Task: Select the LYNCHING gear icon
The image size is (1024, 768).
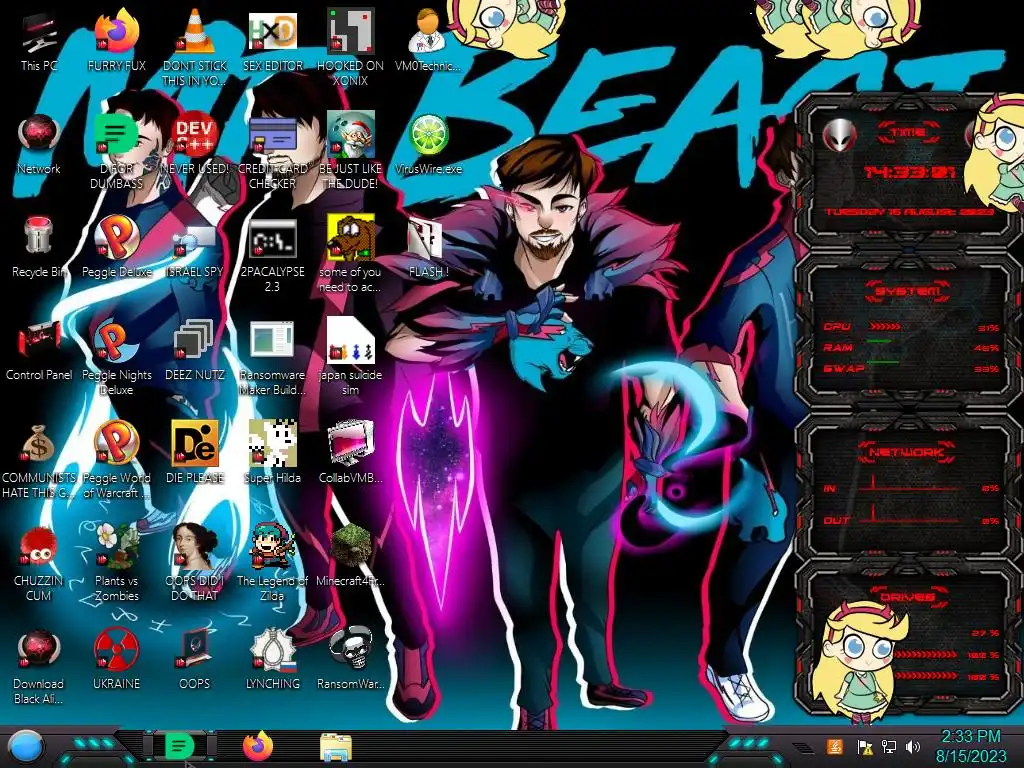Action: click(x=272, y=660)
